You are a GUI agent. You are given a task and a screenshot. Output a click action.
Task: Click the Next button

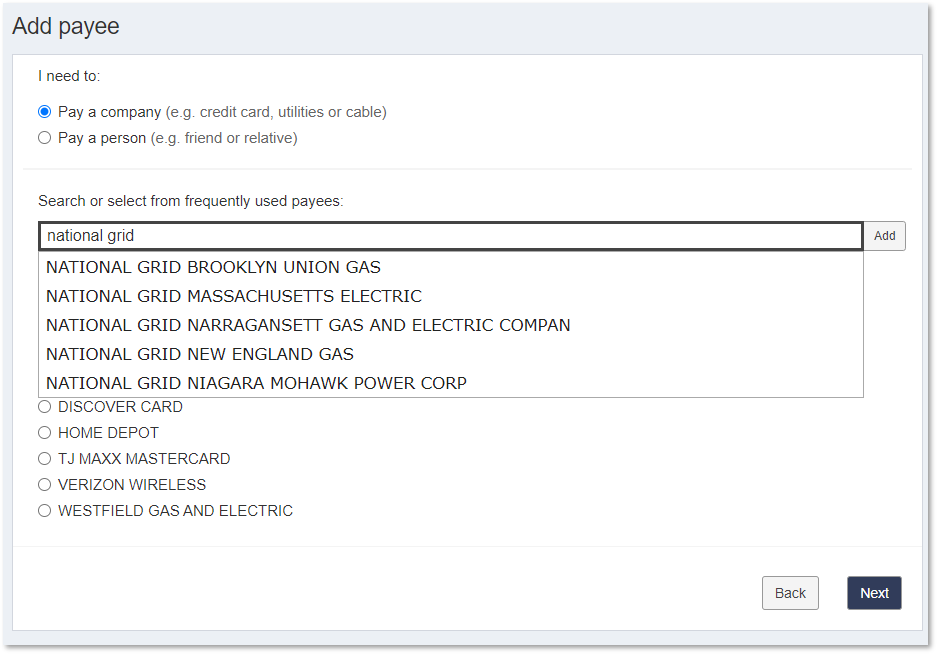874,593
